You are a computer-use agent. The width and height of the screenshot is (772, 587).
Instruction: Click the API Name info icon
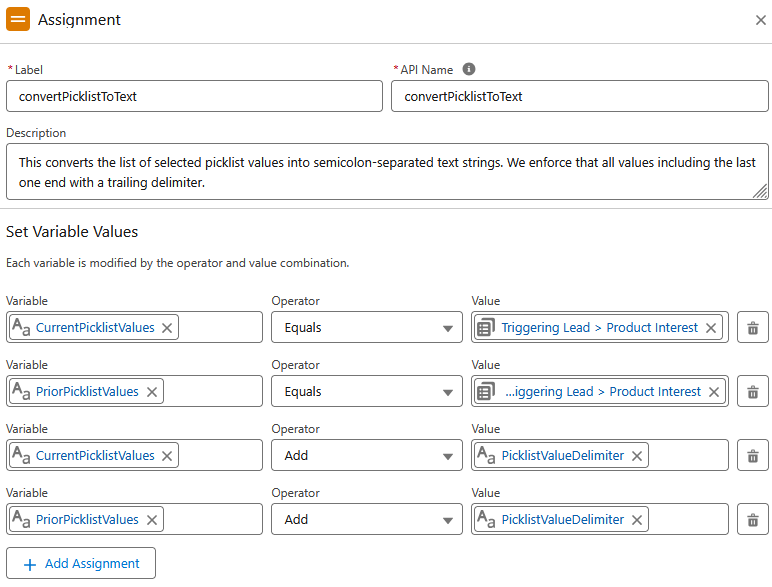(x=469, y=69)
